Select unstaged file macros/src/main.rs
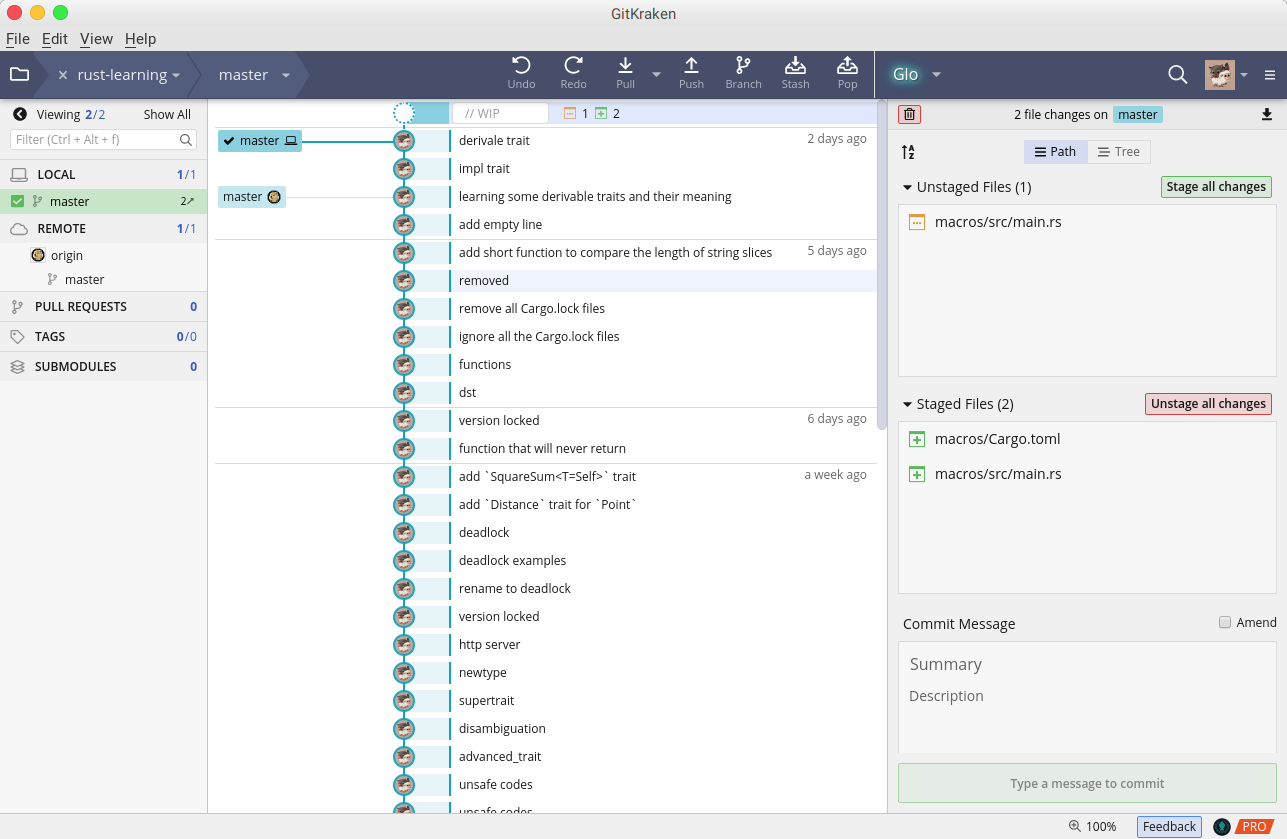The width and height of the screenshot is (1287, 839). click(x=1087, y=222)
